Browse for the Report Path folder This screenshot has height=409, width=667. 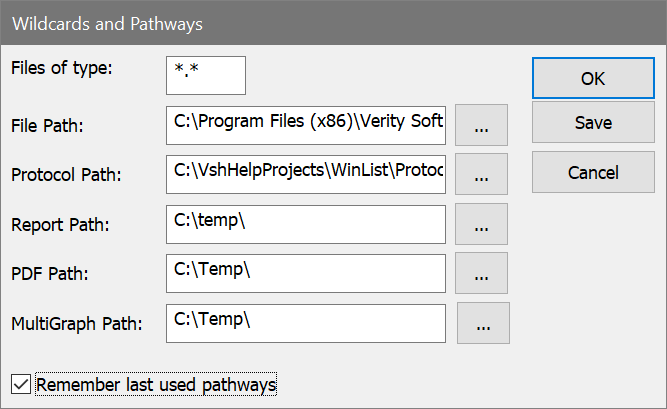[x=481, y=224]
